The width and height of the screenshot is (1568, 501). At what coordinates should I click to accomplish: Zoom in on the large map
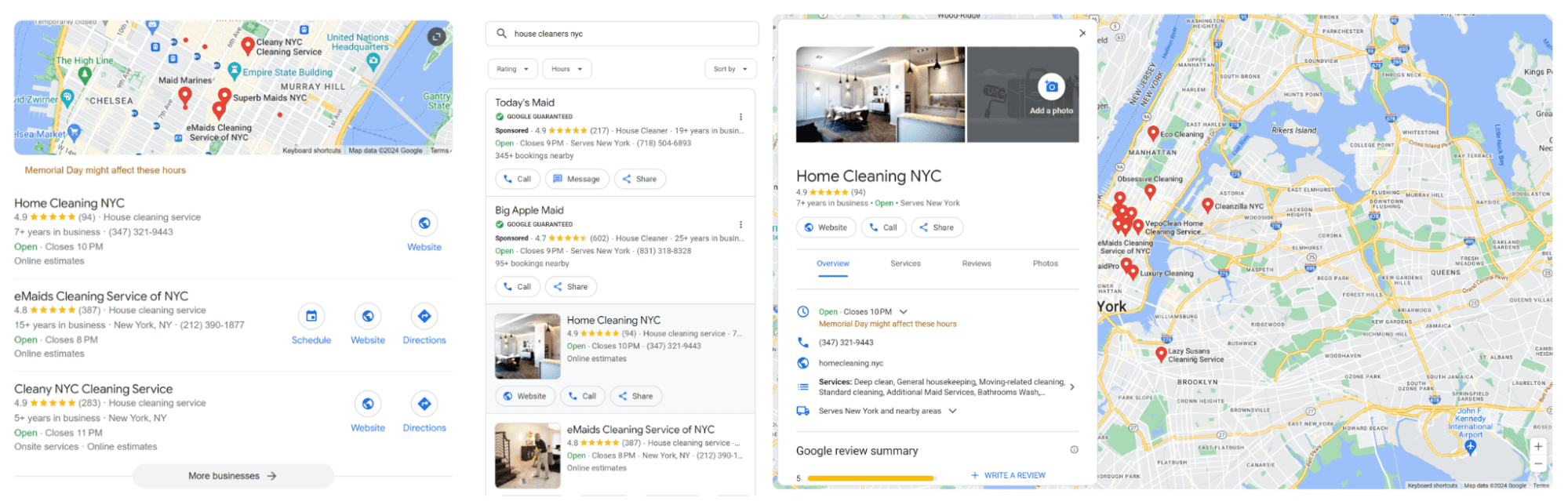coord(1538,446)
